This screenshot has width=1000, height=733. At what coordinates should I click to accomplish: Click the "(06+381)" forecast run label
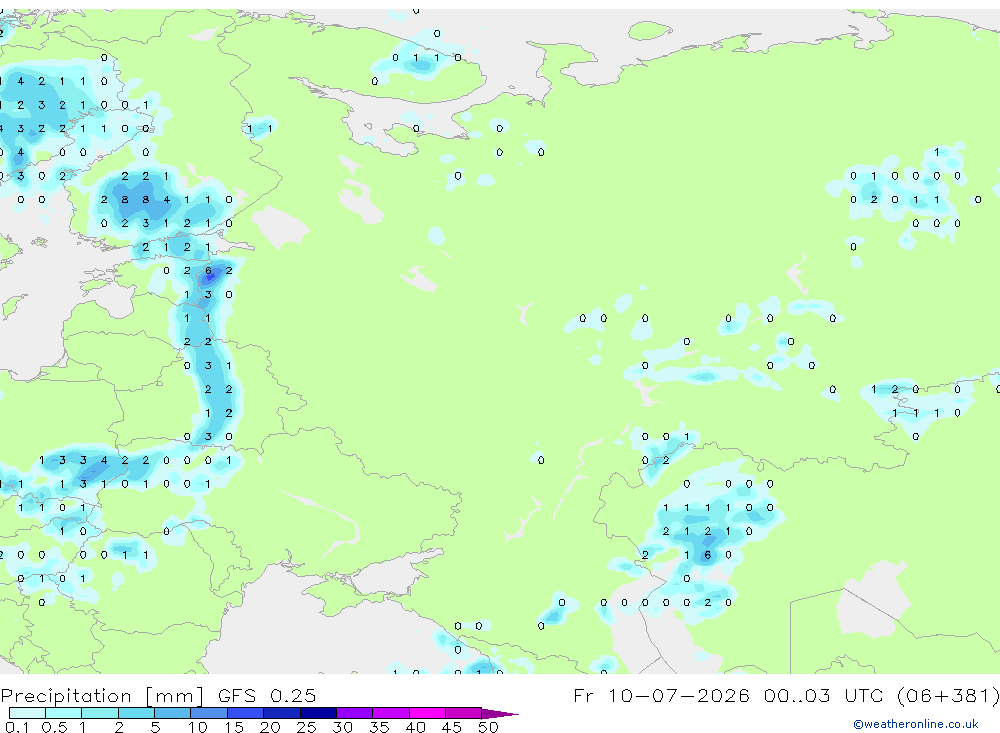click(948, 695)
